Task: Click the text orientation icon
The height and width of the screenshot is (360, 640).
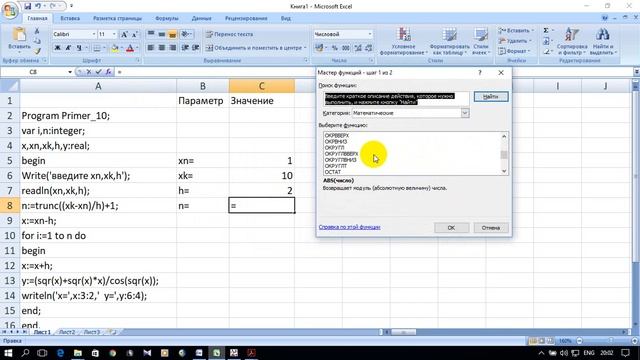Action: [185, 34]
